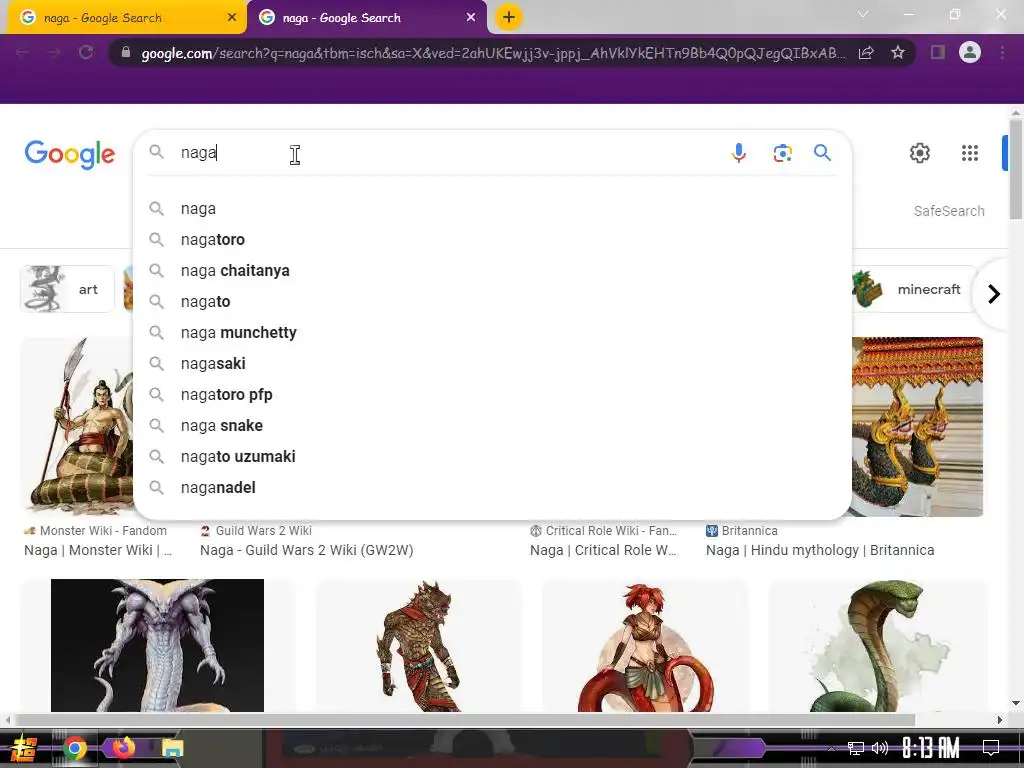Viewport: 1024px width, 768px height.
Task: Click the taskbar clock 8:13 AM
Action: coord(931,748)
